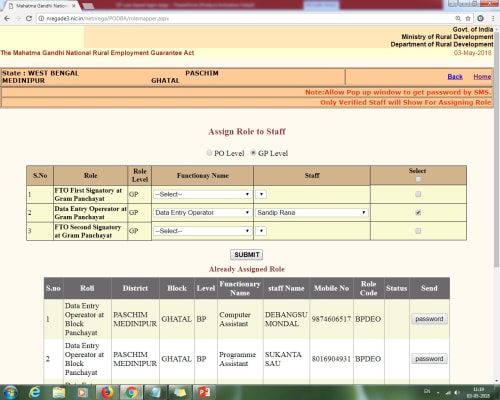
Task: Click the 'Already Assigned Role' heading
Action: 247,269
